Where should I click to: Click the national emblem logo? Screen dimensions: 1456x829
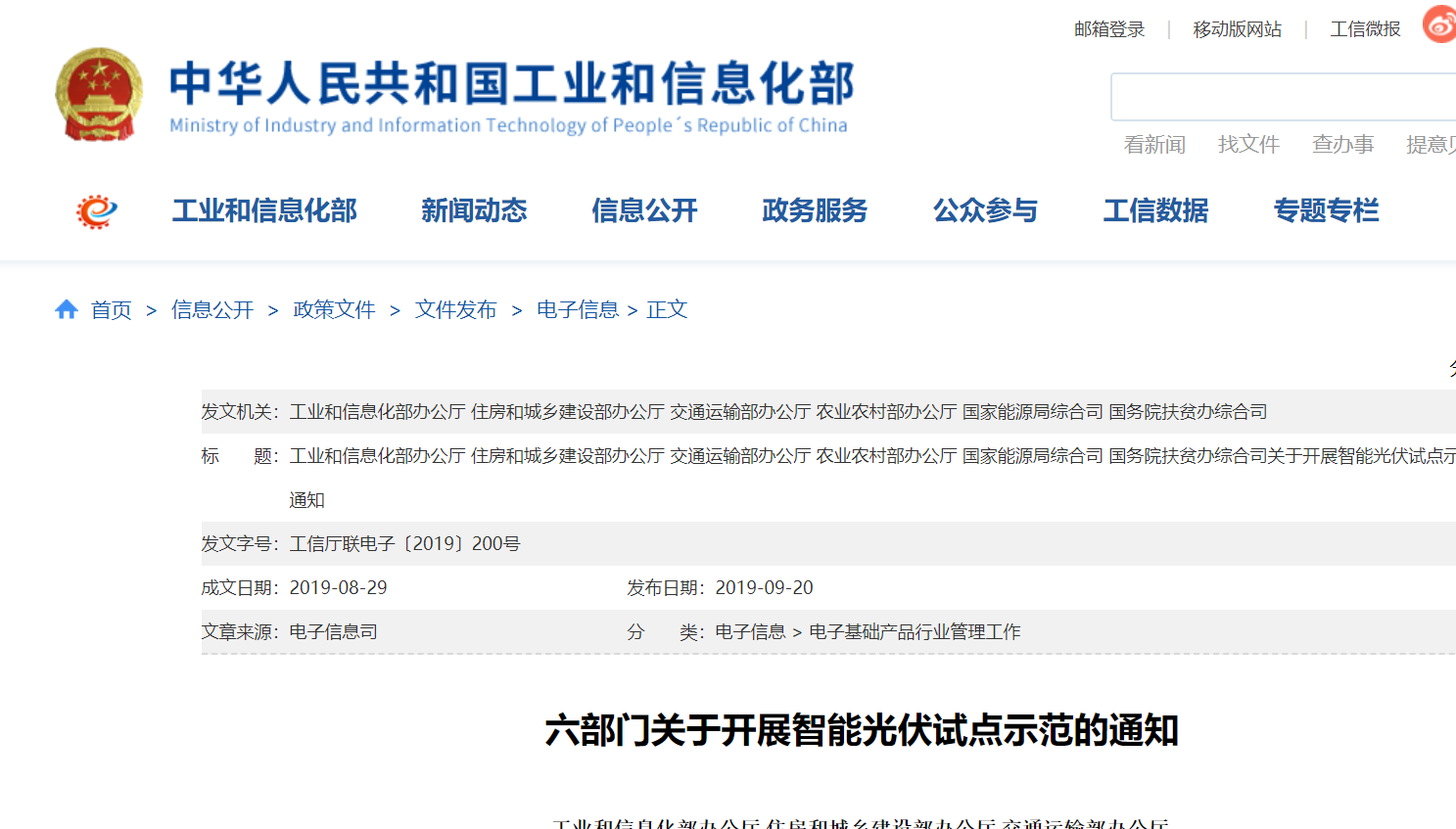tap(99, 95)
